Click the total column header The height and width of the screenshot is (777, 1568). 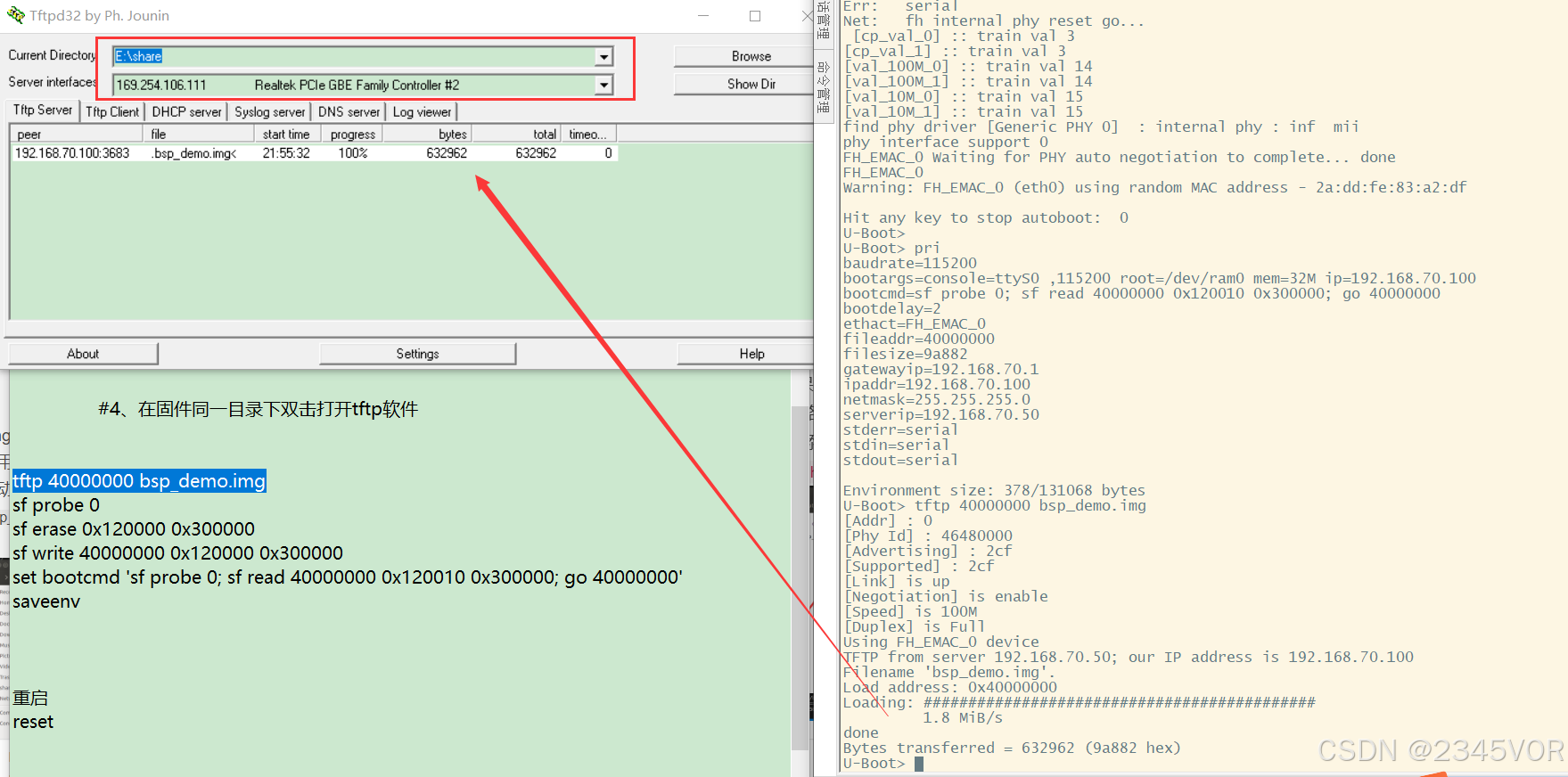point(516,134)
